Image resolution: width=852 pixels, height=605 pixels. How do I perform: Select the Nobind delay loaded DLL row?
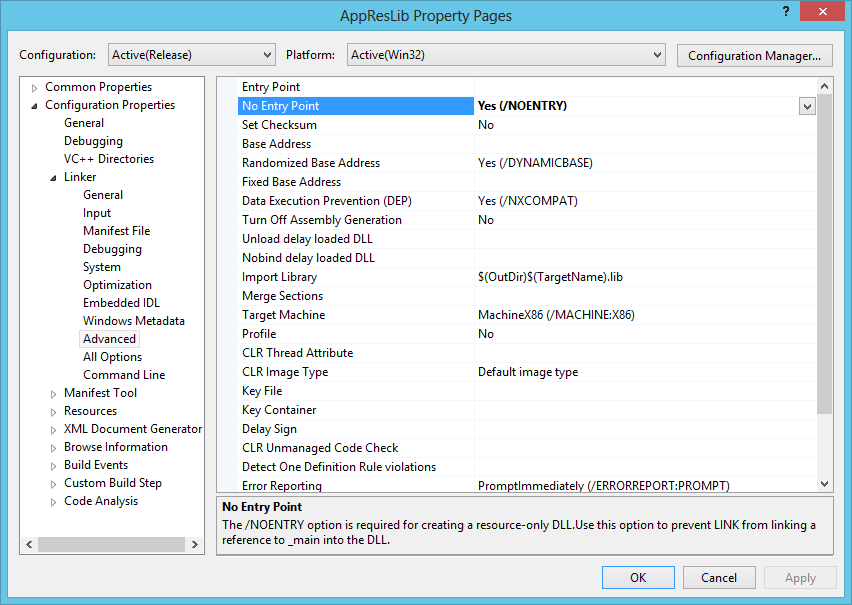[527, 258]
